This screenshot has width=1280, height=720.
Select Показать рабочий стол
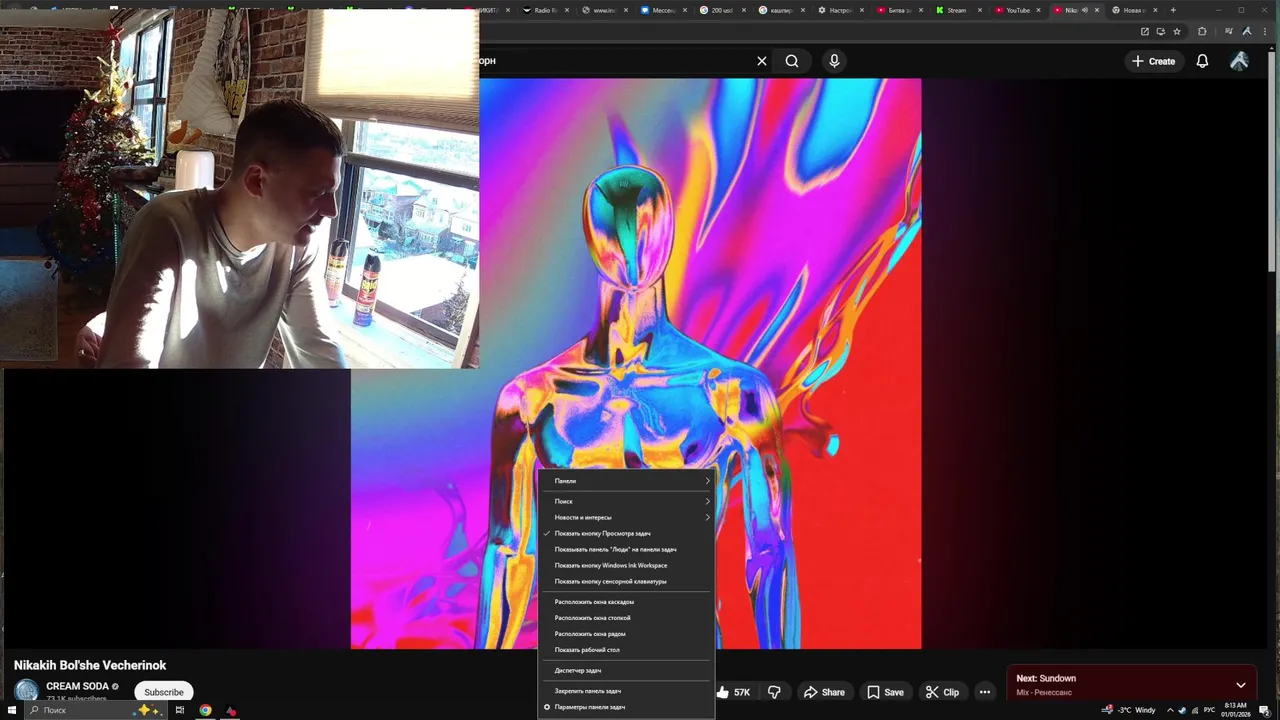click(x=627, y=650)
